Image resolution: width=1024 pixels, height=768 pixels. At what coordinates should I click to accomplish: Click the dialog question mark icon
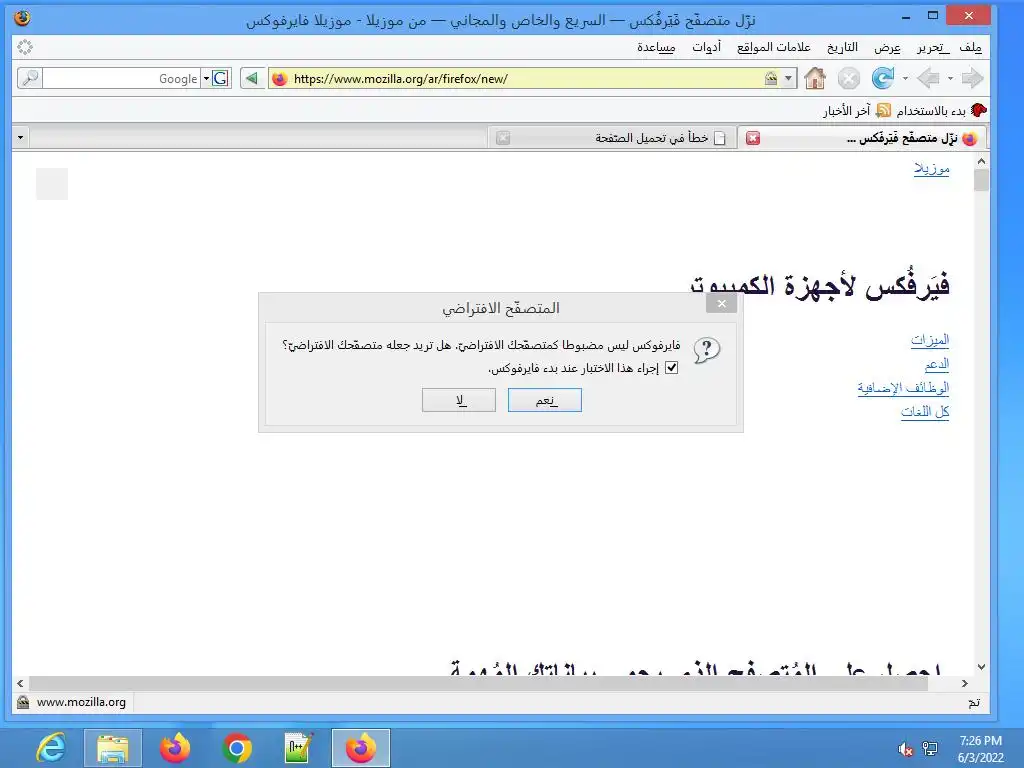tap(706, 350)
